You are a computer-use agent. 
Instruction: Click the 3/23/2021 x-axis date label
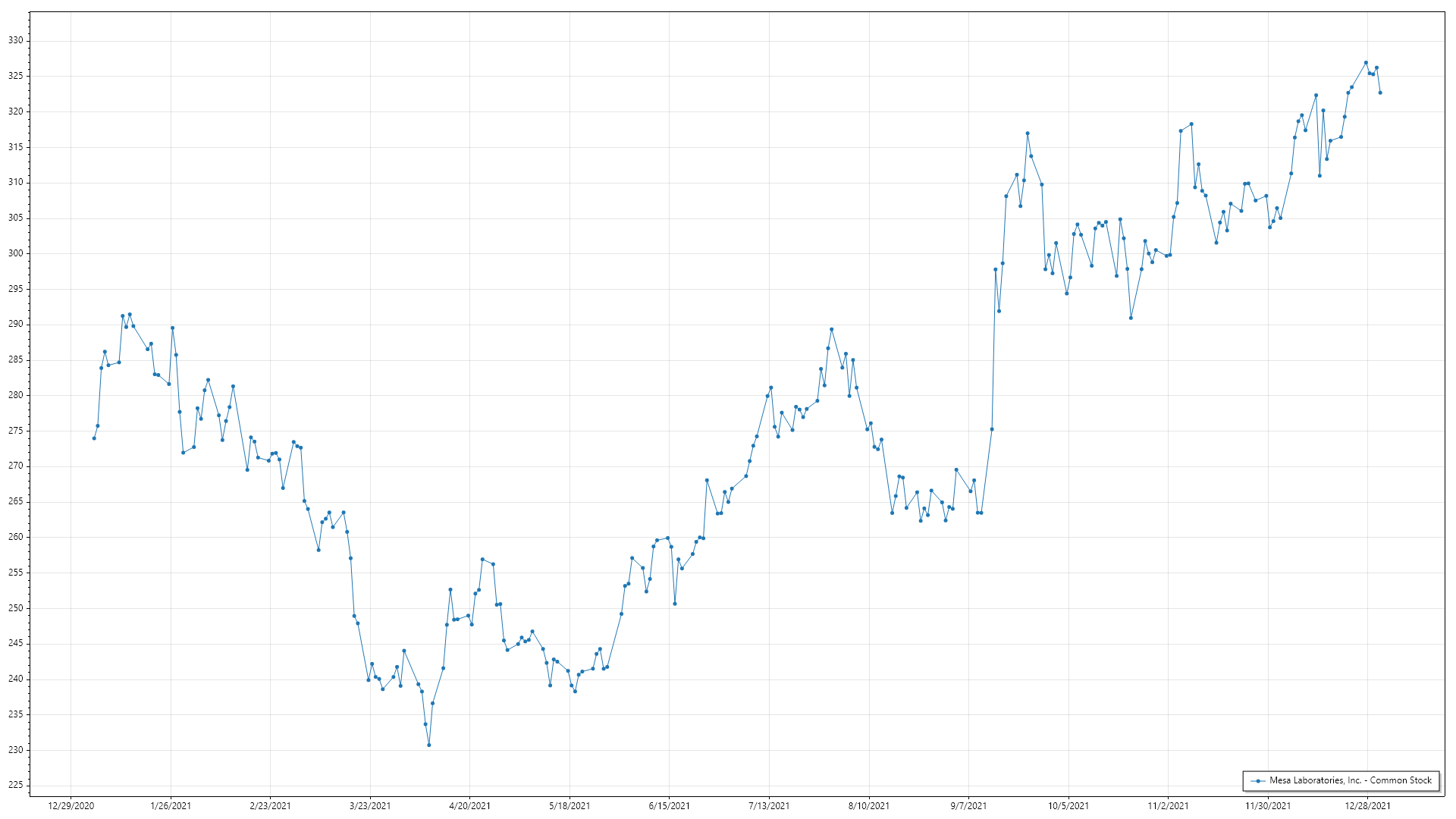[370, 806]
